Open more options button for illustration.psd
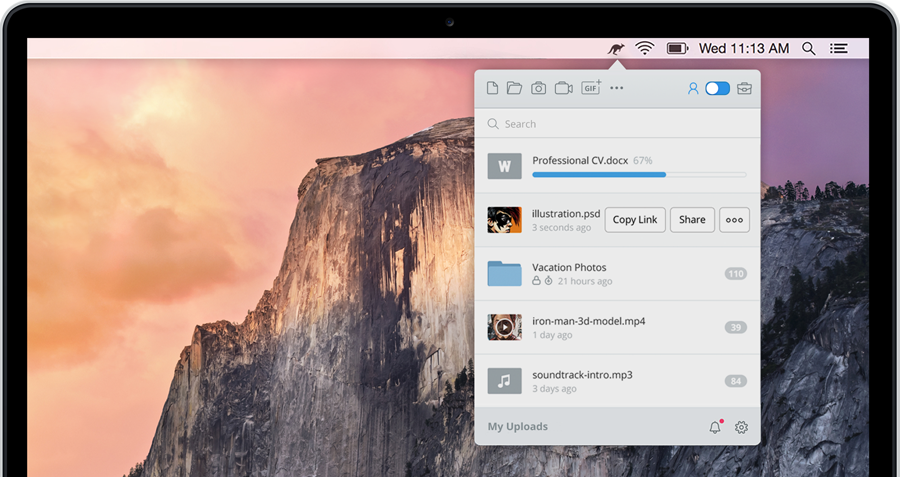The width and height of the screenshot is (900, 477). 734,220
